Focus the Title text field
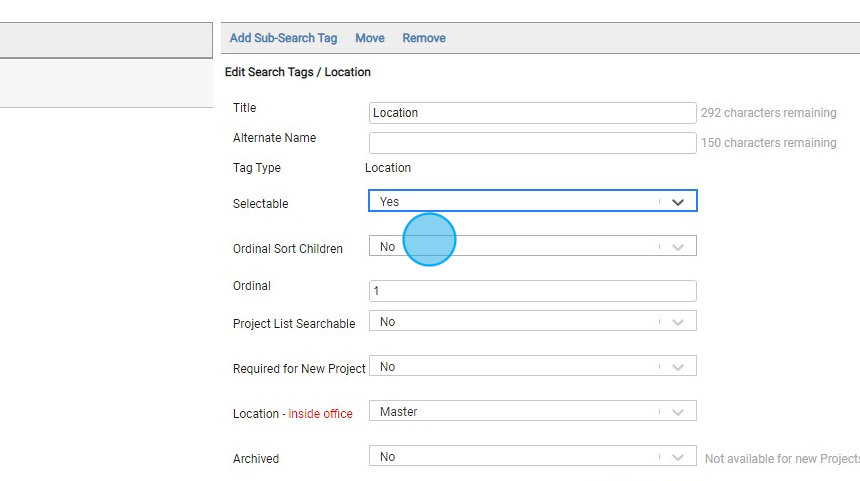This screenshot has height=481, width=860. 532,113
